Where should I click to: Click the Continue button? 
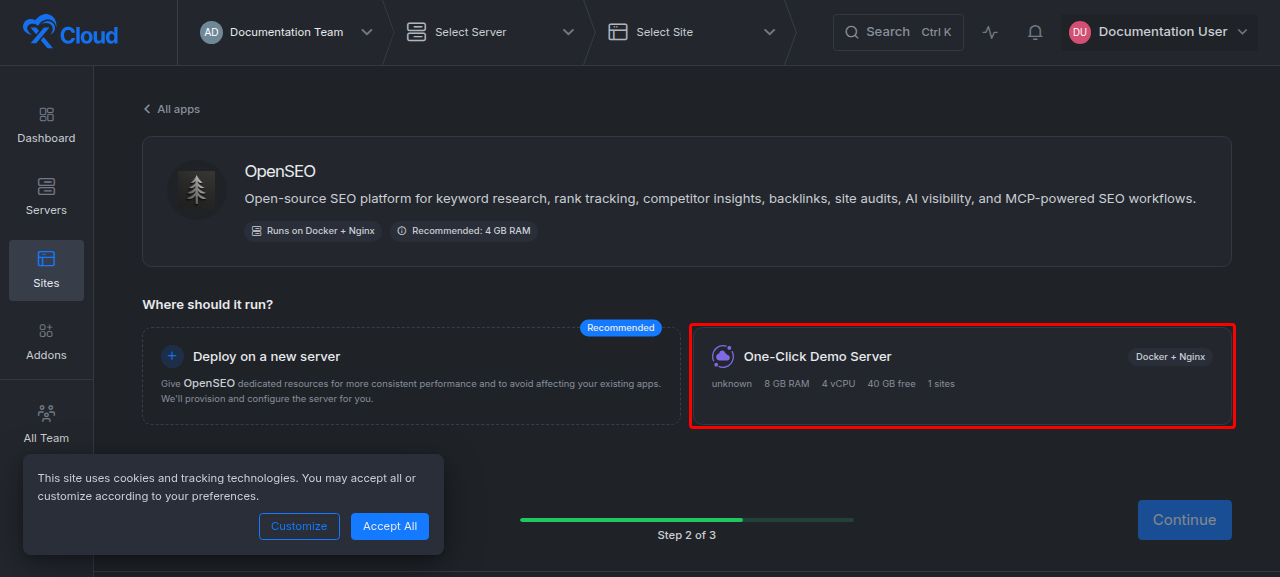(x=1185, y=520)
